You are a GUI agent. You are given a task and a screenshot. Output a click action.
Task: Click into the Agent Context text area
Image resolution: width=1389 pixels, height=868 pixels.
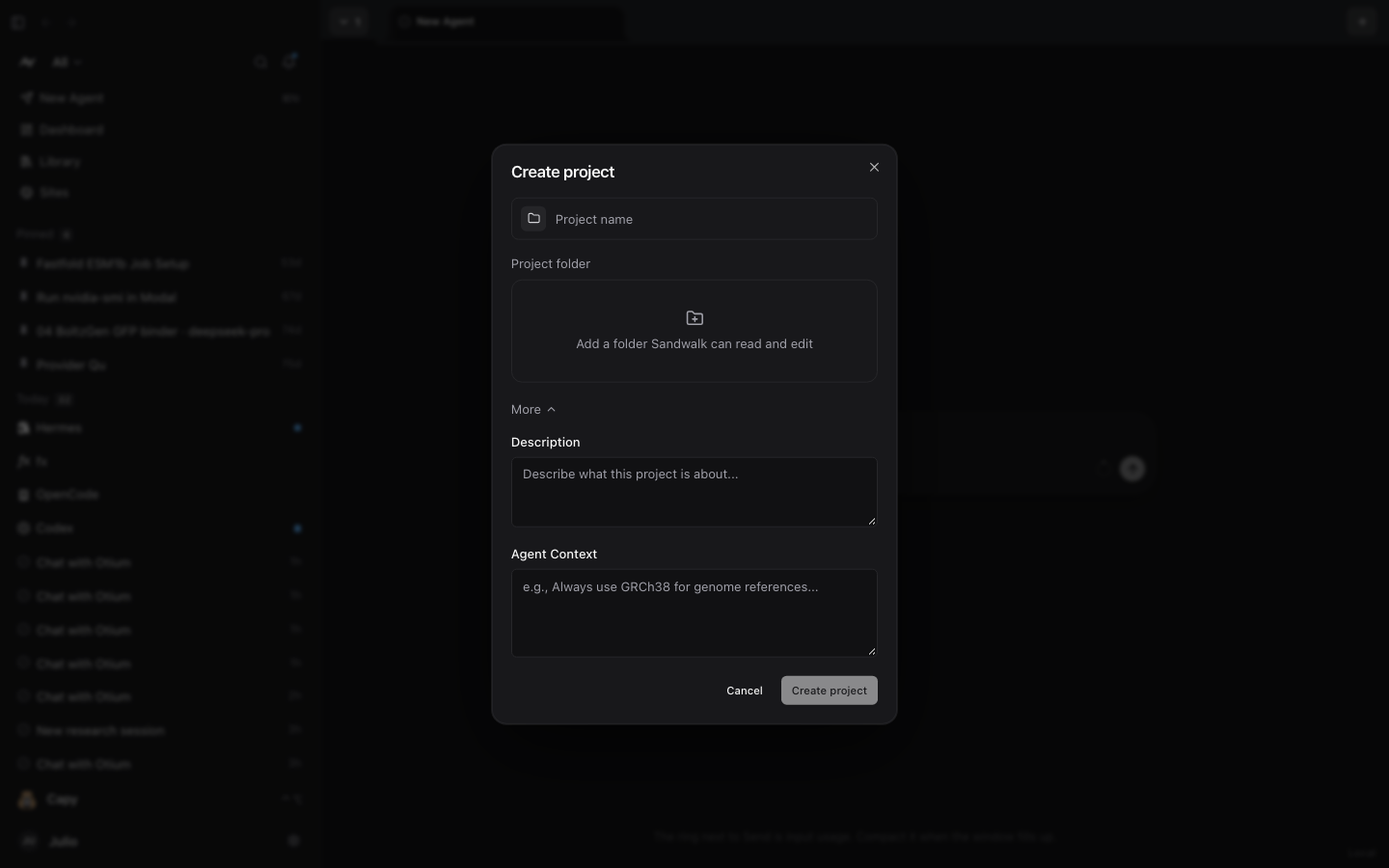pos(694,613)
